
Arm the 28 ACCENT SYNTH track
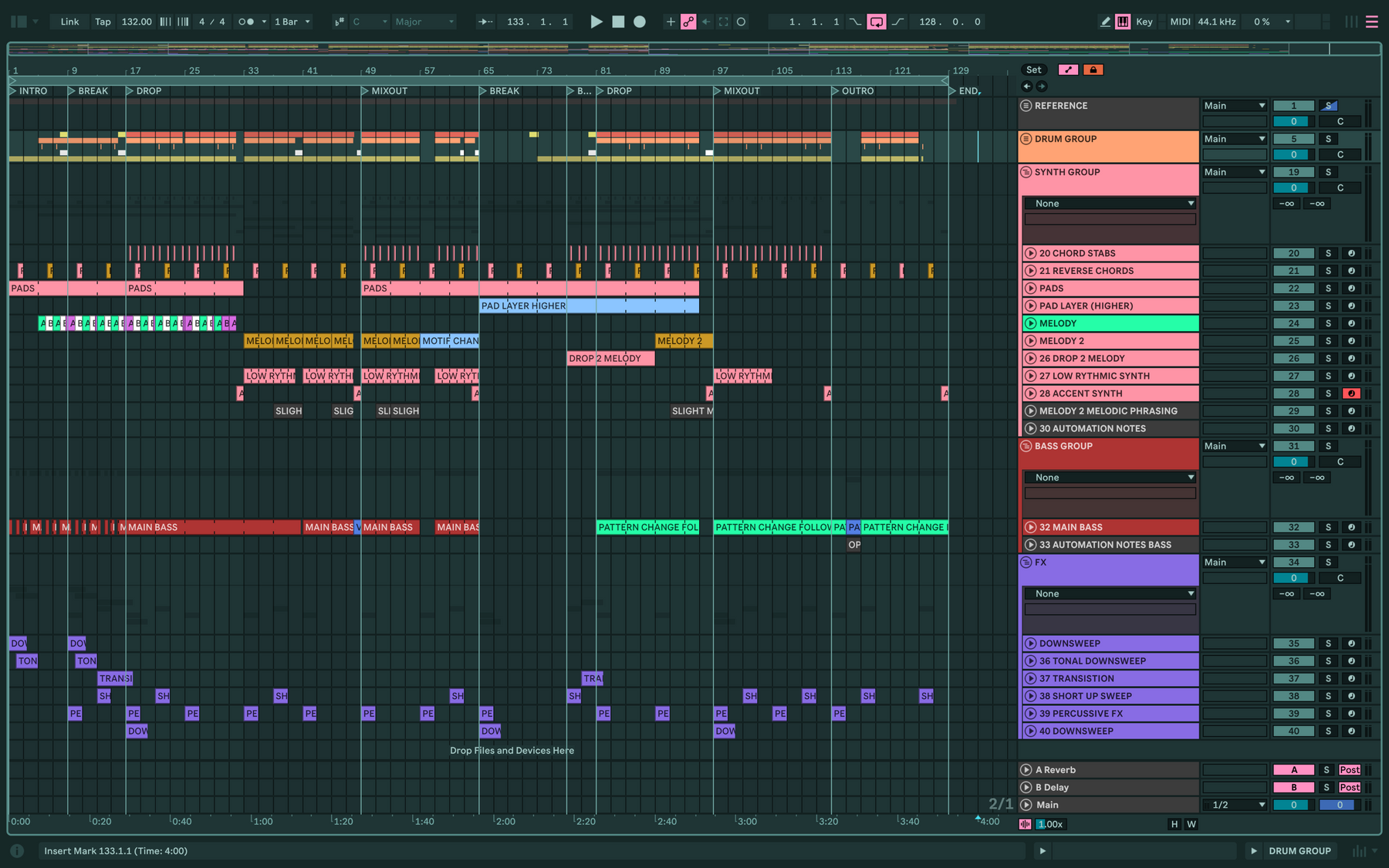click(x=1351, y=393)
